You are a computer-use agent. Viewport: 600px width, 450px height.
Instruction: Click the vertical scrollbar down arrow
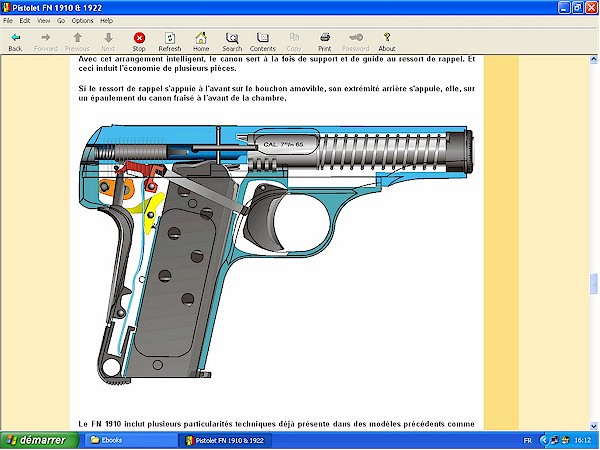point(593,424)
